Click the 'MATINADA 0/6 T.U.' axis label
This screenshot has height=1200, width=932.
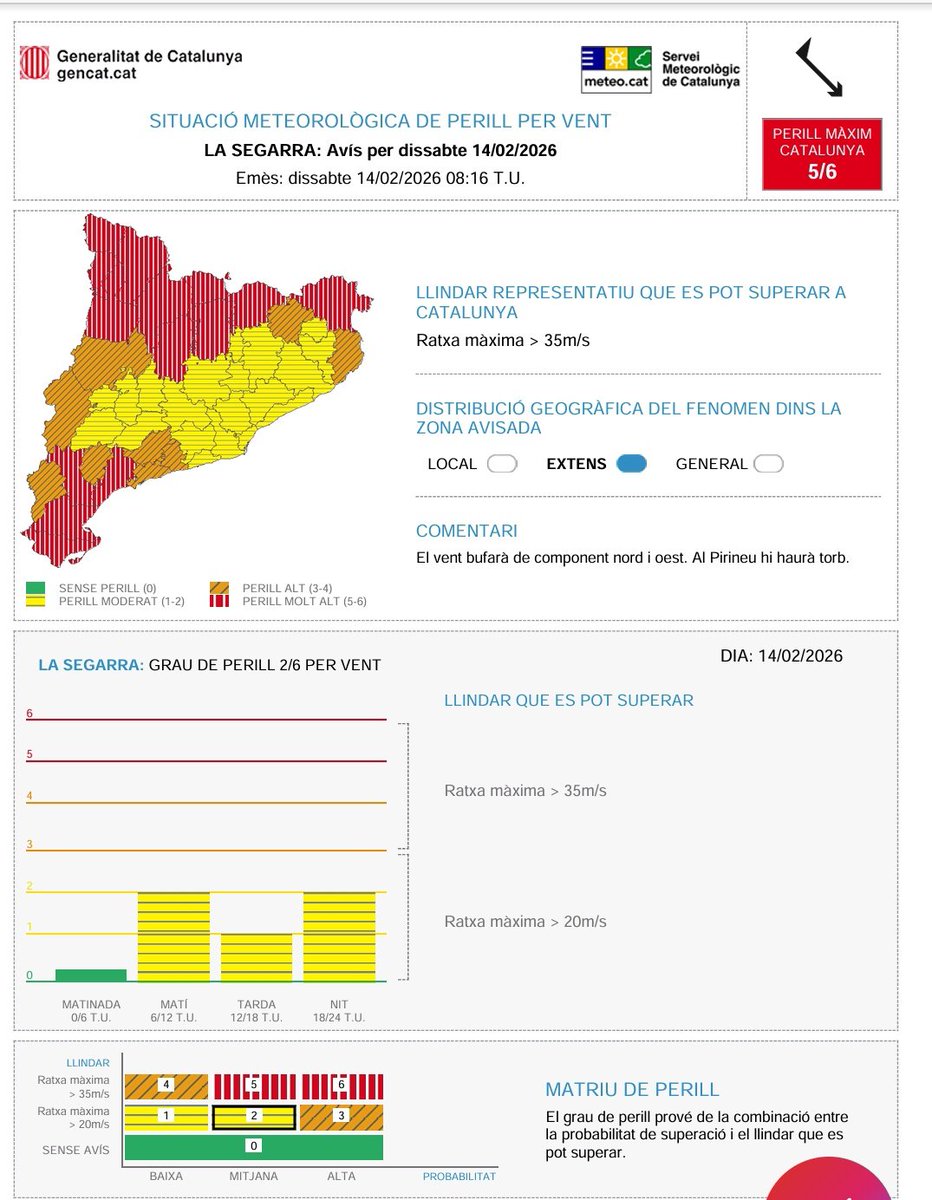pyautogui.click(x=91, y=1011)
